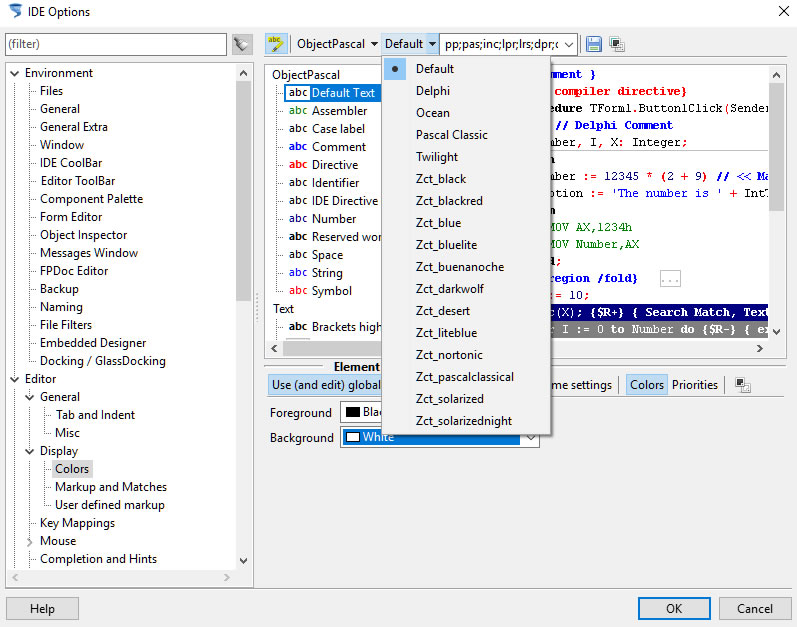Expand the Mouse tree node
Screen dimensions: 797x627
(x=29, y=541)
